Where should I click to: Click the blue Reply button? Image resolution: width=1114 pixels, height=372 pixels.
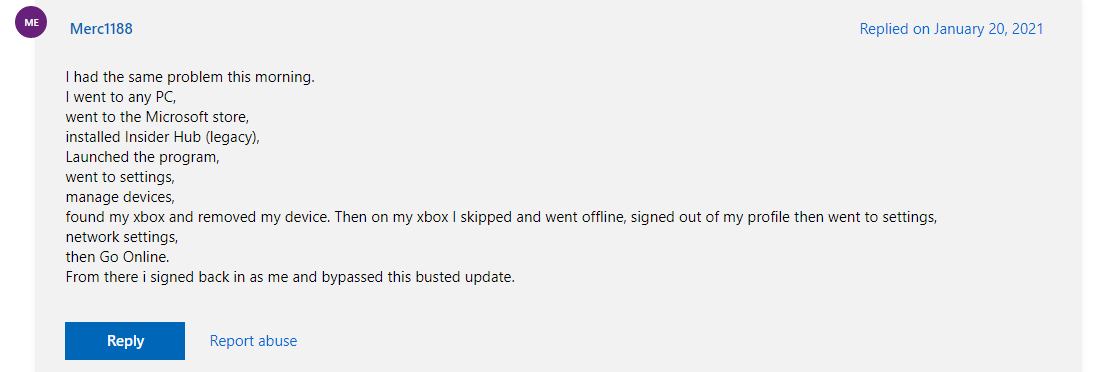pyautogui.click(x=125, y=341)
